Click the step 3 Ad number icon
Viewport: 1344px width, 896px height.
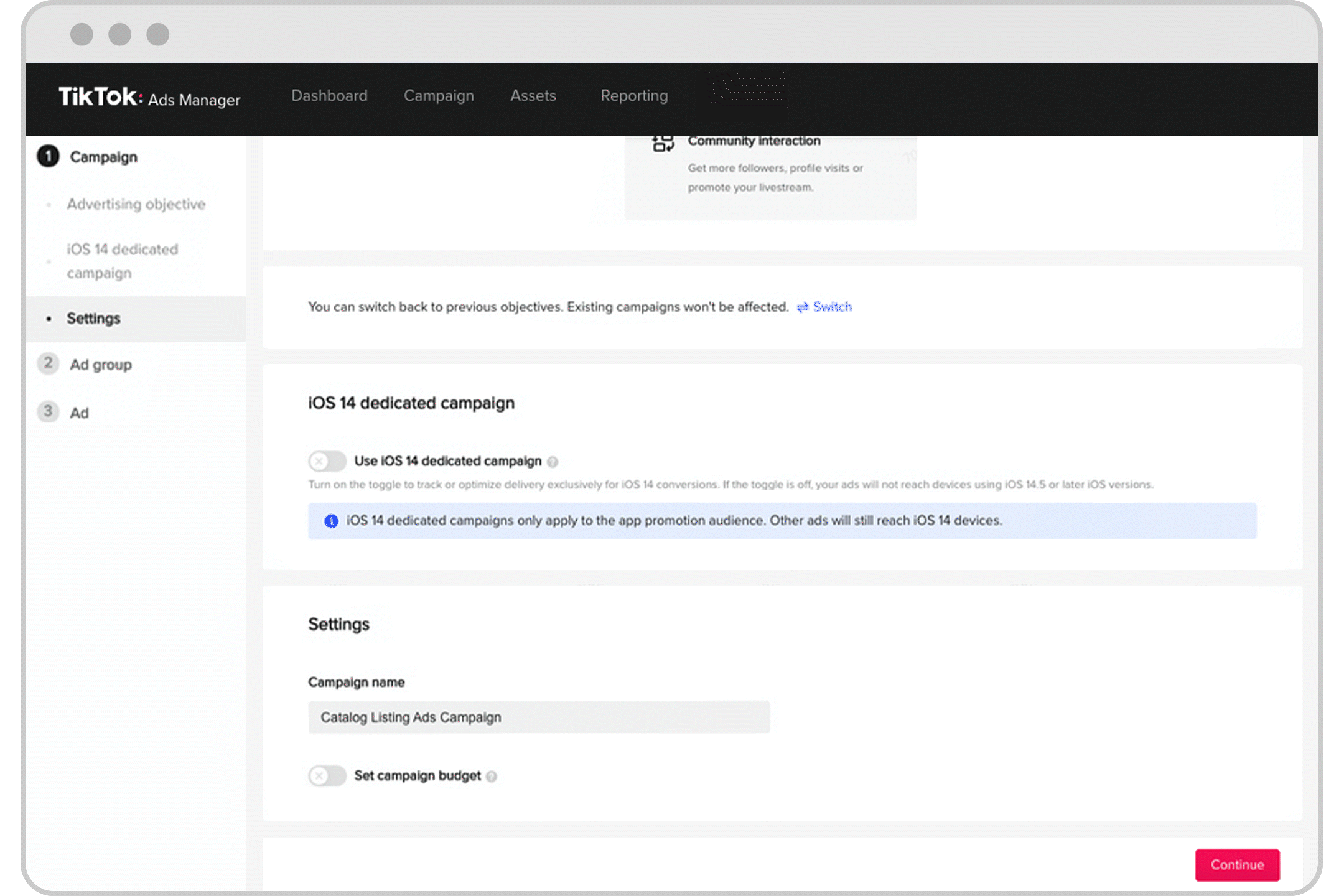click(48, 412)
